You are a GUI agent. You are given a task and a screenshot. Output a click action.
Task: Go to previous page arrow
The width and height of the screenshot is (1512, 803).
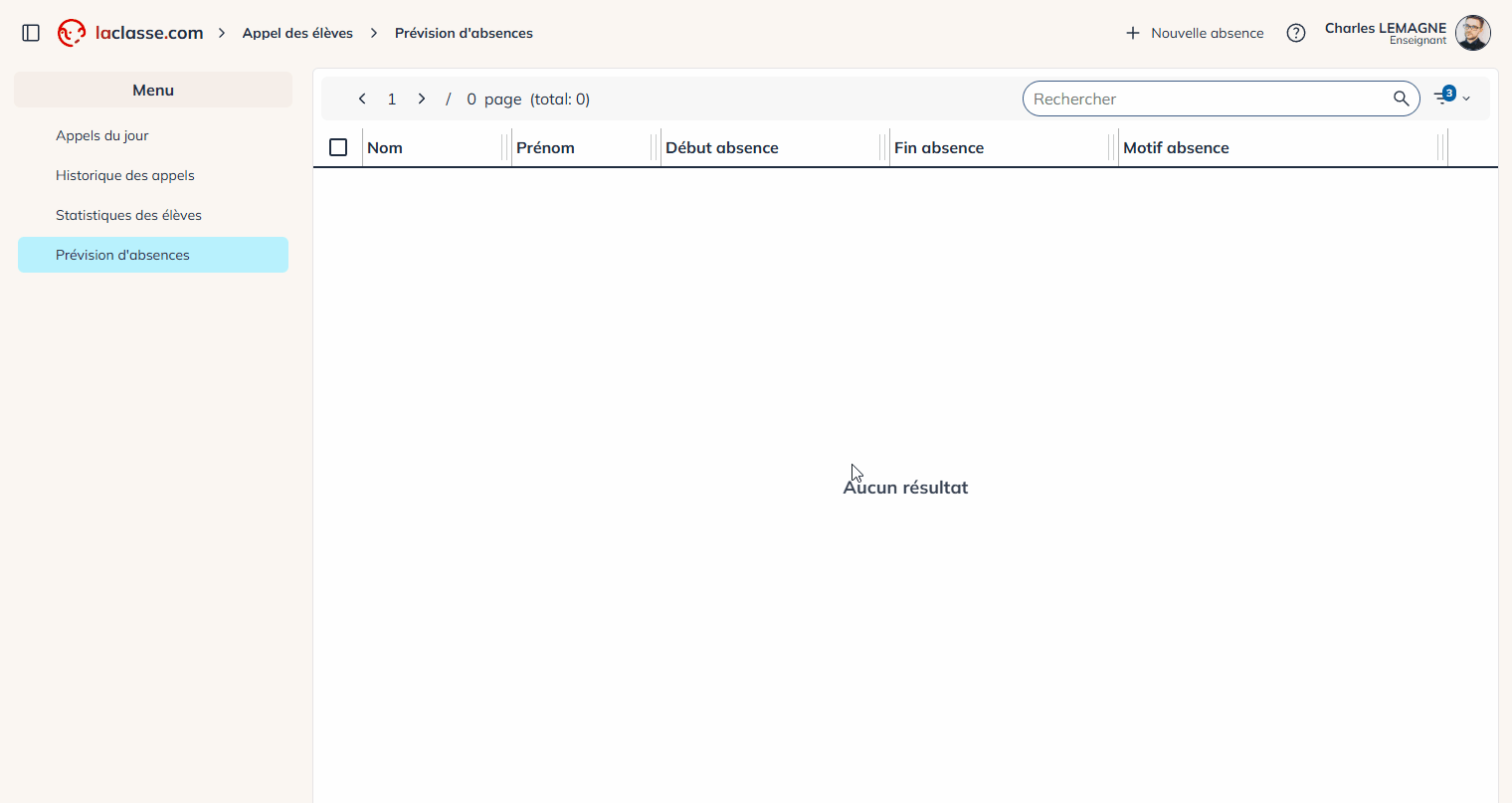pos(362,99)
